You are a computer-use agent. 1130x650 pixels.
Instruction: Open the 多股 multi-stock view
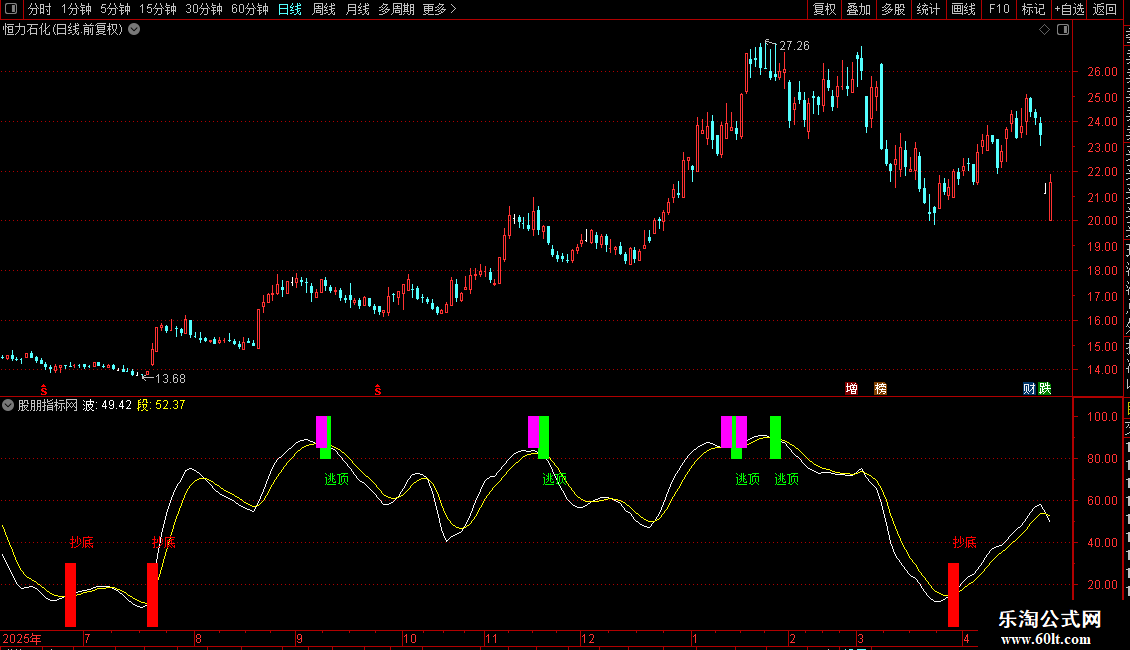pos(894,9)
